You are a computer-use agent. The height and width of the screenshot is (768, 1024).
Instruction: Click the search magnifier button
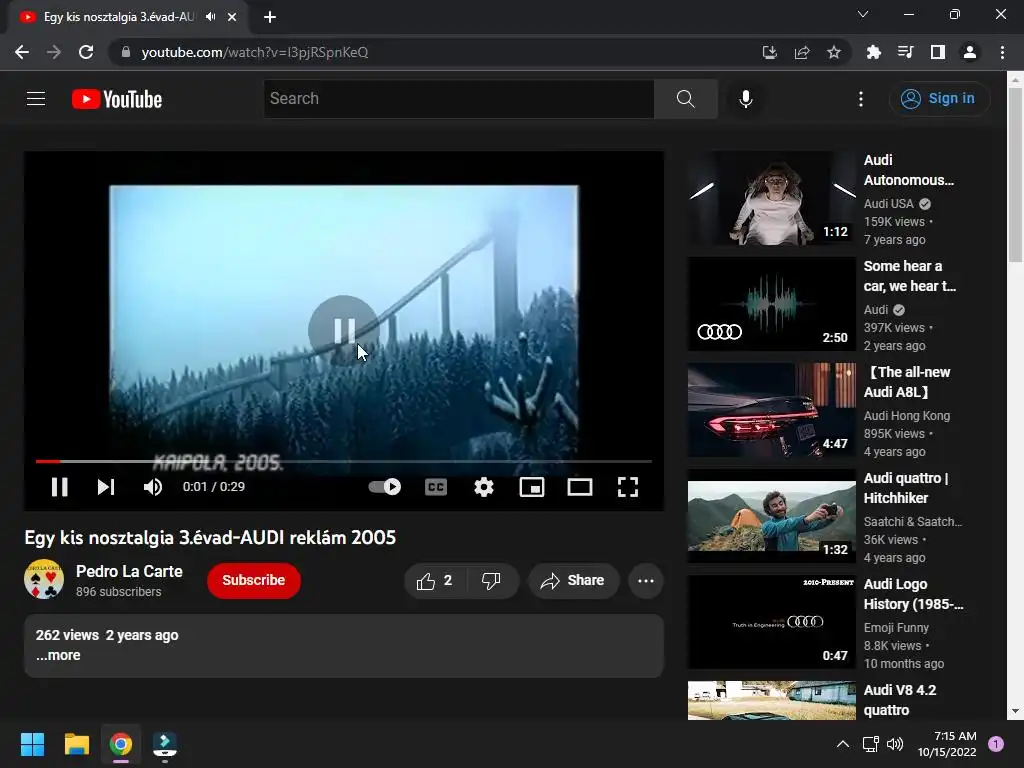tap(686, 99)
